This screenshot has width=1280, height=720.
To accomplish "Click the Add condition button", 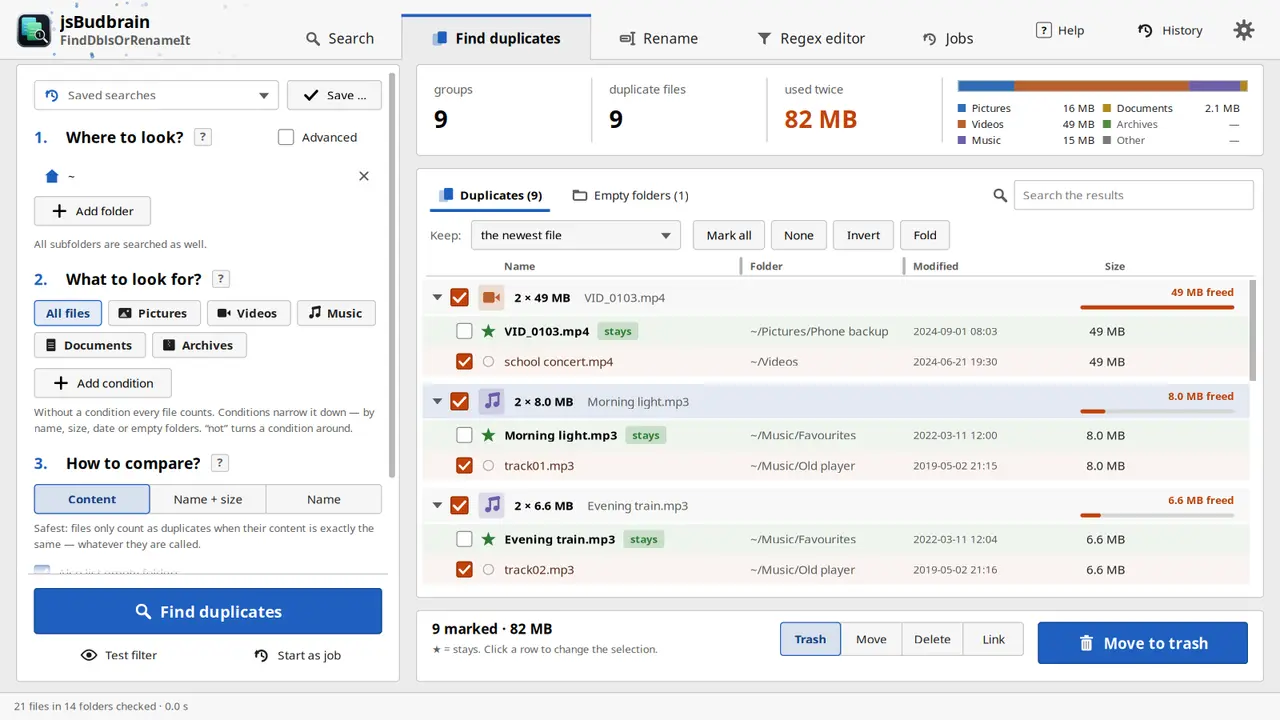I will tap(103, 383).
